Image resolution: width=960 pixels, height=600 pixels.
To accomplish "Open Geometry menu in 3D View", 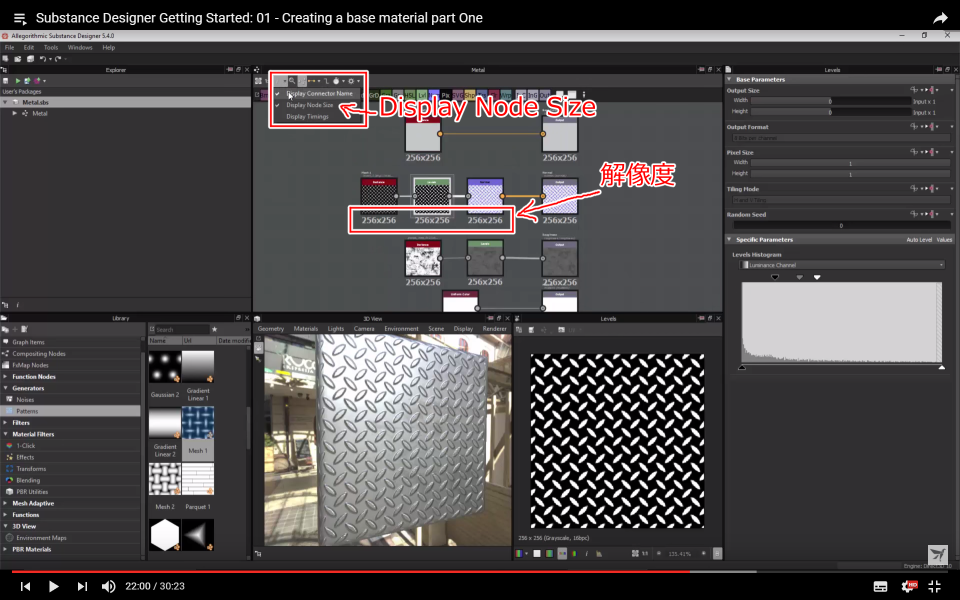I will (271, 329).
